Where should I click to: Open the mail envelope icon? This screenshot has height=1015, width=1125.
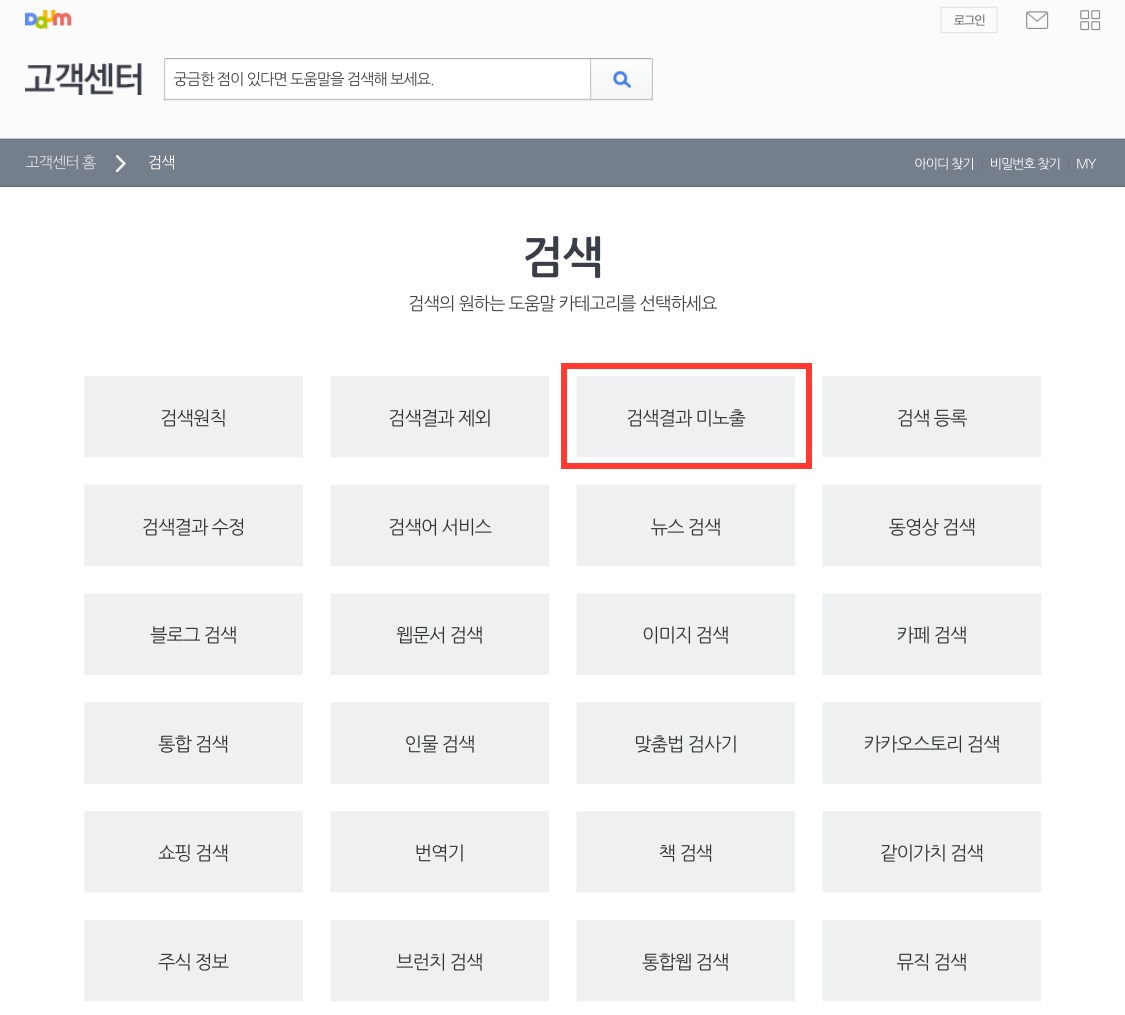tap(1037, 19)
